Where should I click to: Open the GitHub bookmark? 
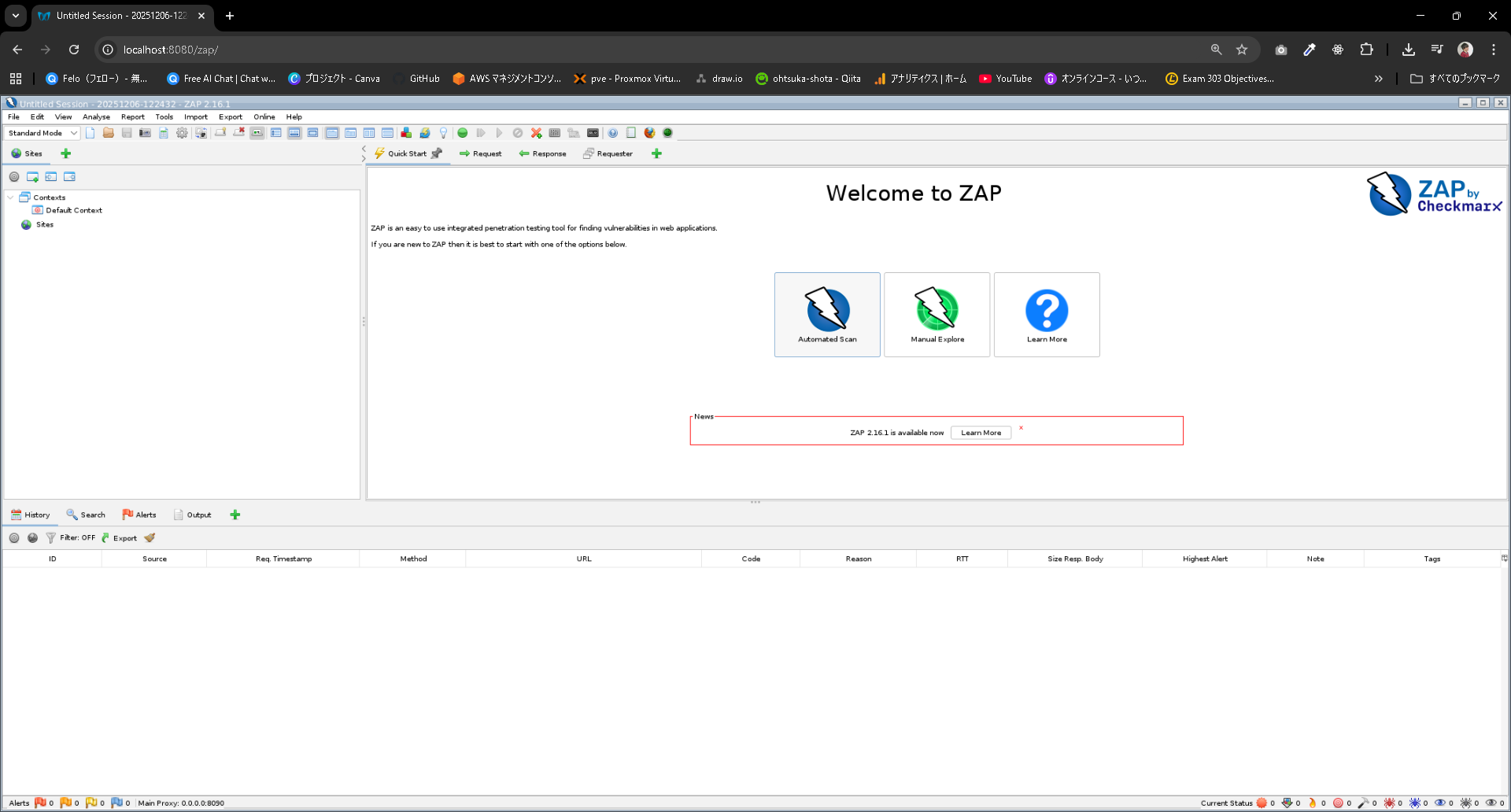pos(416,79)
